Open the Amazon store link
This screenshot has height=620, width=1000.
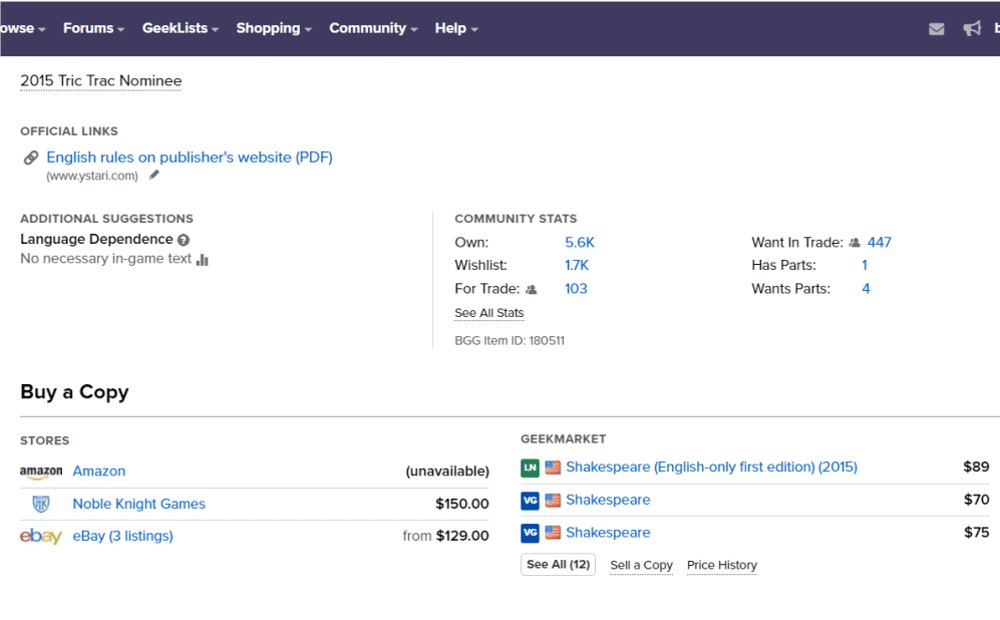(x=99, y=471)
